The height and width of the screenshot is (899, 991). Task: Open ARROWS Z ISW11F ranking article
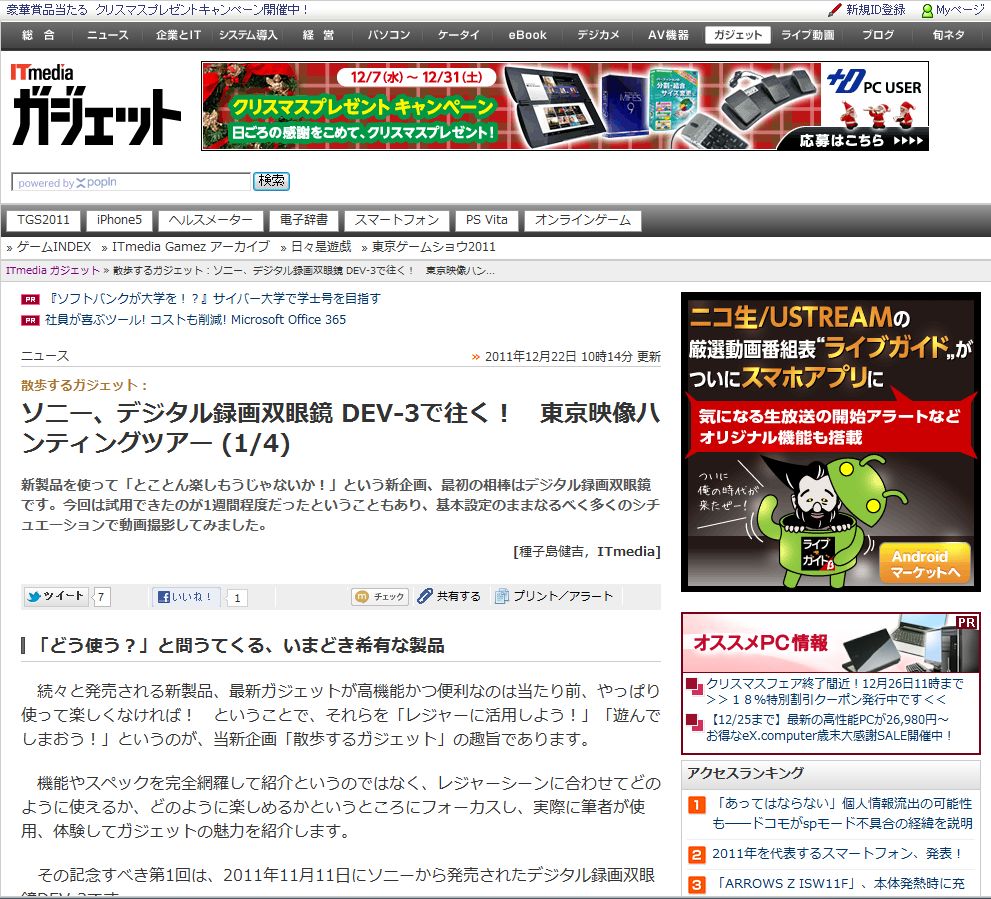pos(841,883)
